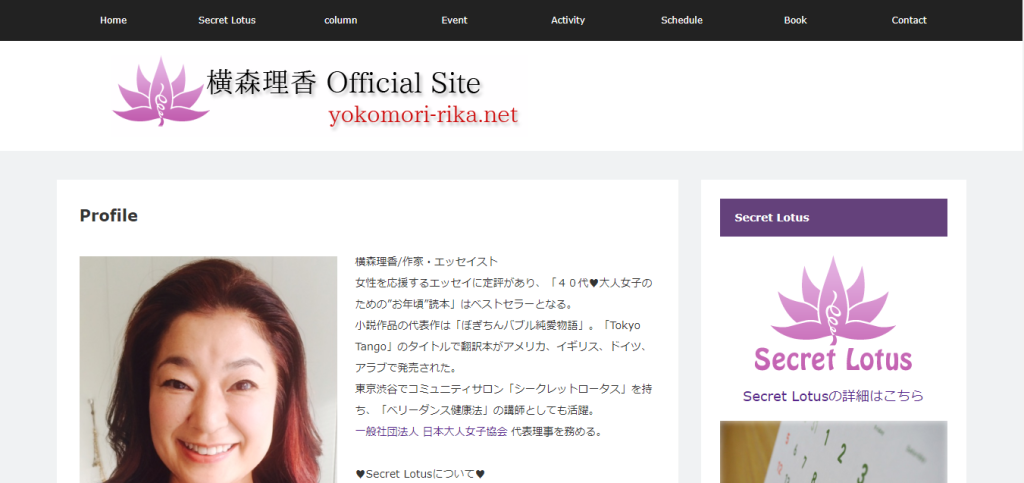The width and height of the screenshot is (1024, 483).
Task: Click the profile photo of the woman
Action: 208,370
